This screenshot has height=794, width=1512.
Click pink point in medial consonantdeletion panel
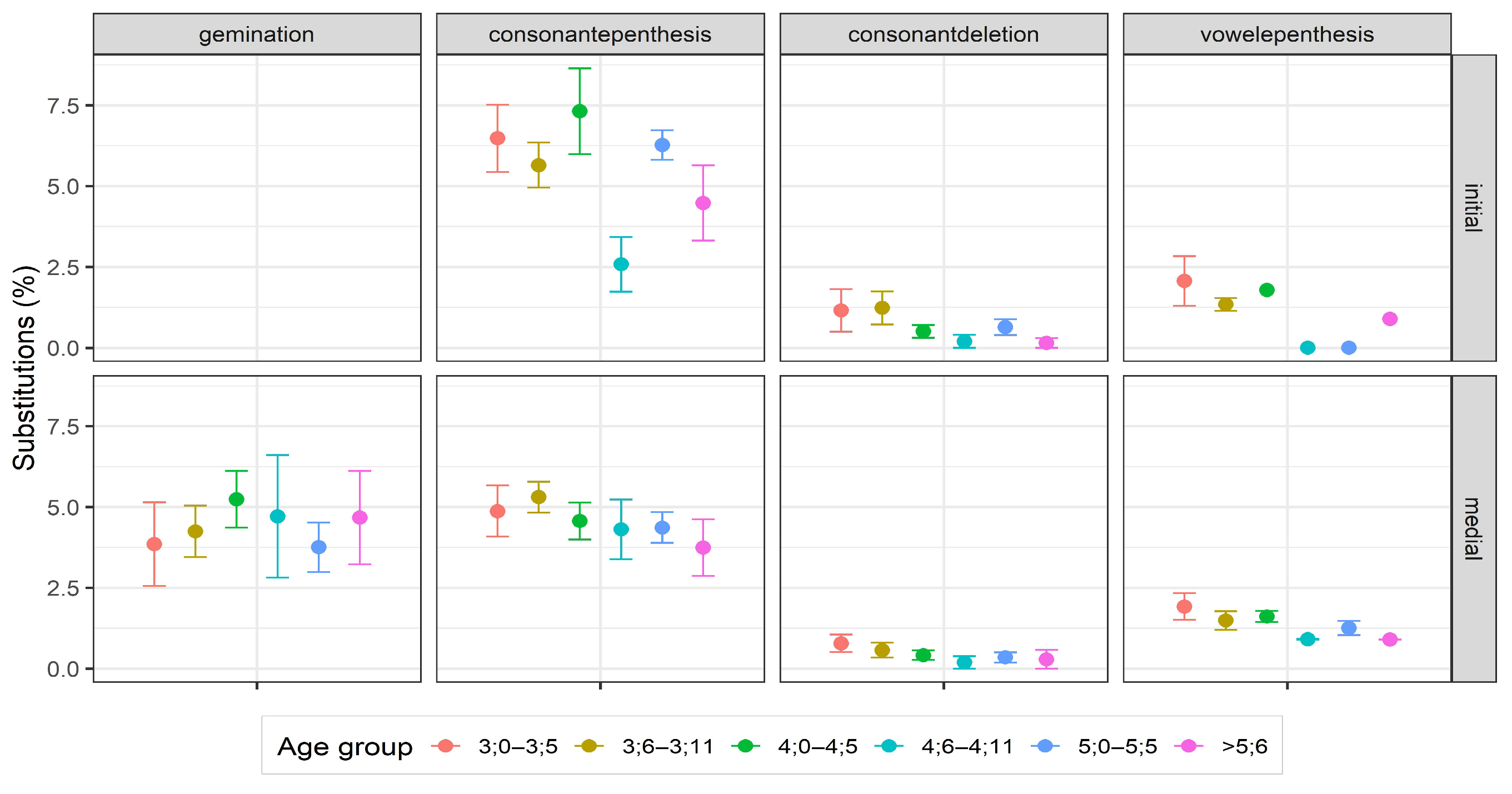pyautogui.click(x=1046, y=659)
